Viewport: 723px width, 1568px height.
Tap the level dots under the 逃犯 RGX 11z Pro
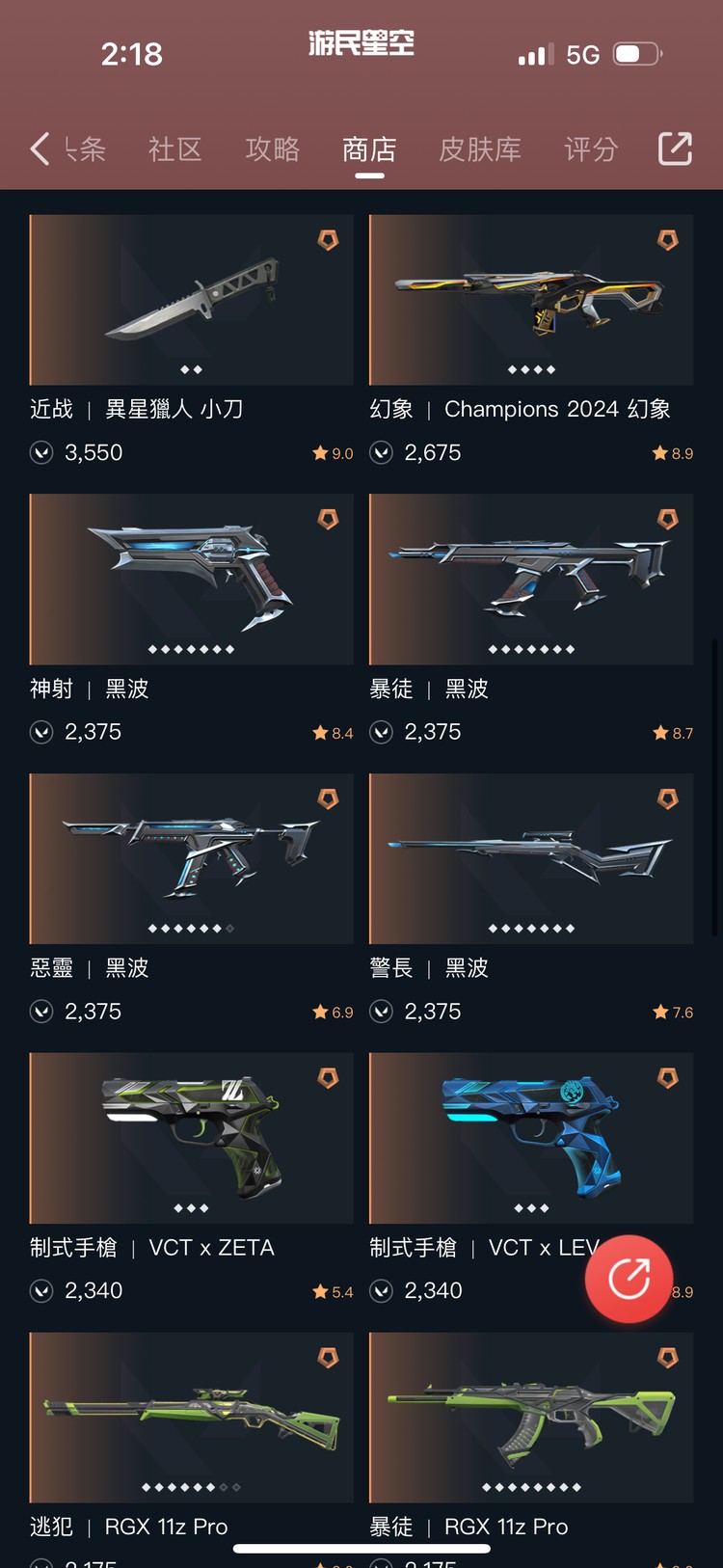pos(191,1487)
